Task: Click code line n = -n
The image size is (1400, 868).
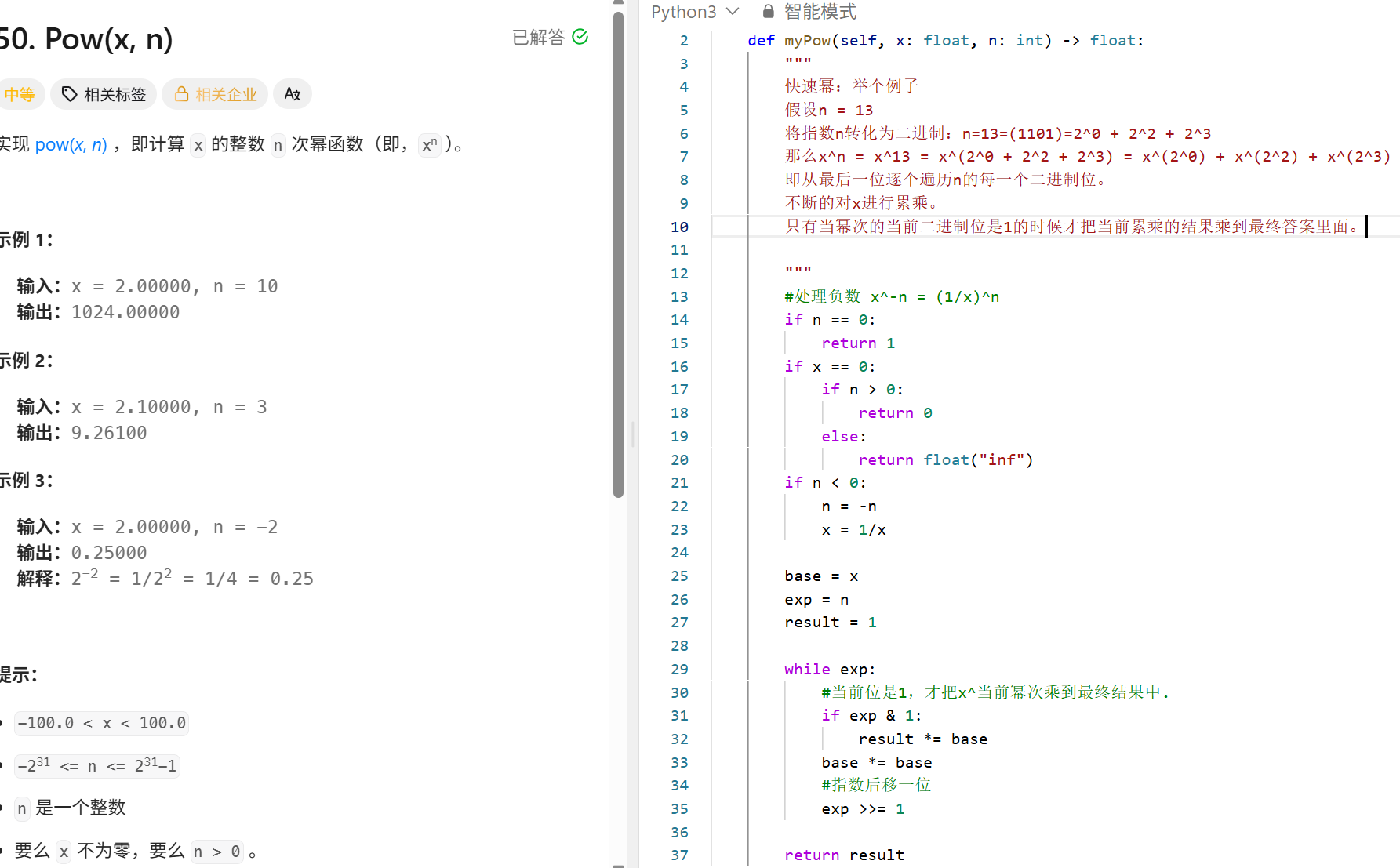Action: click(849, 507)
